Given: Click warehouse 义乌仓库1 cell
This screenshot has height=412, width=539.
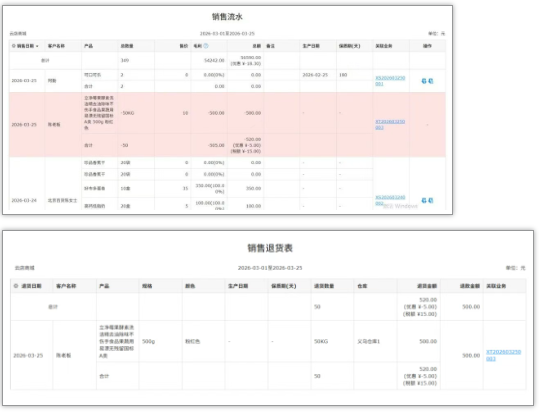Looking at the screenshot, I should 368,341.
